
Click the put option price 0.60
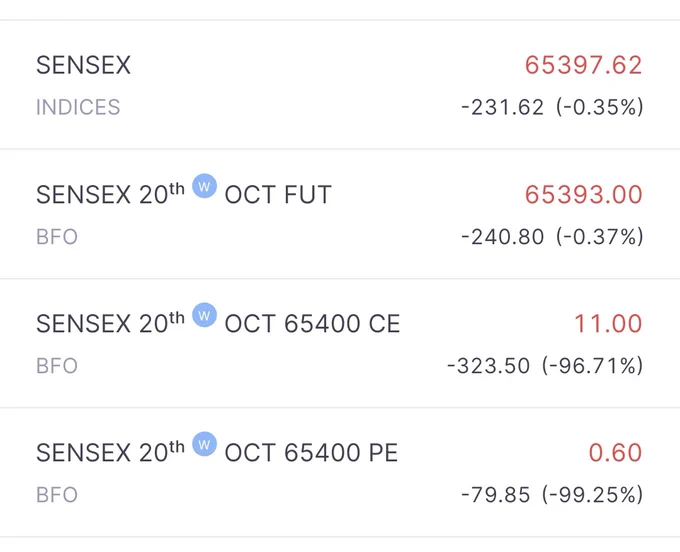click(x=615, y=453)
